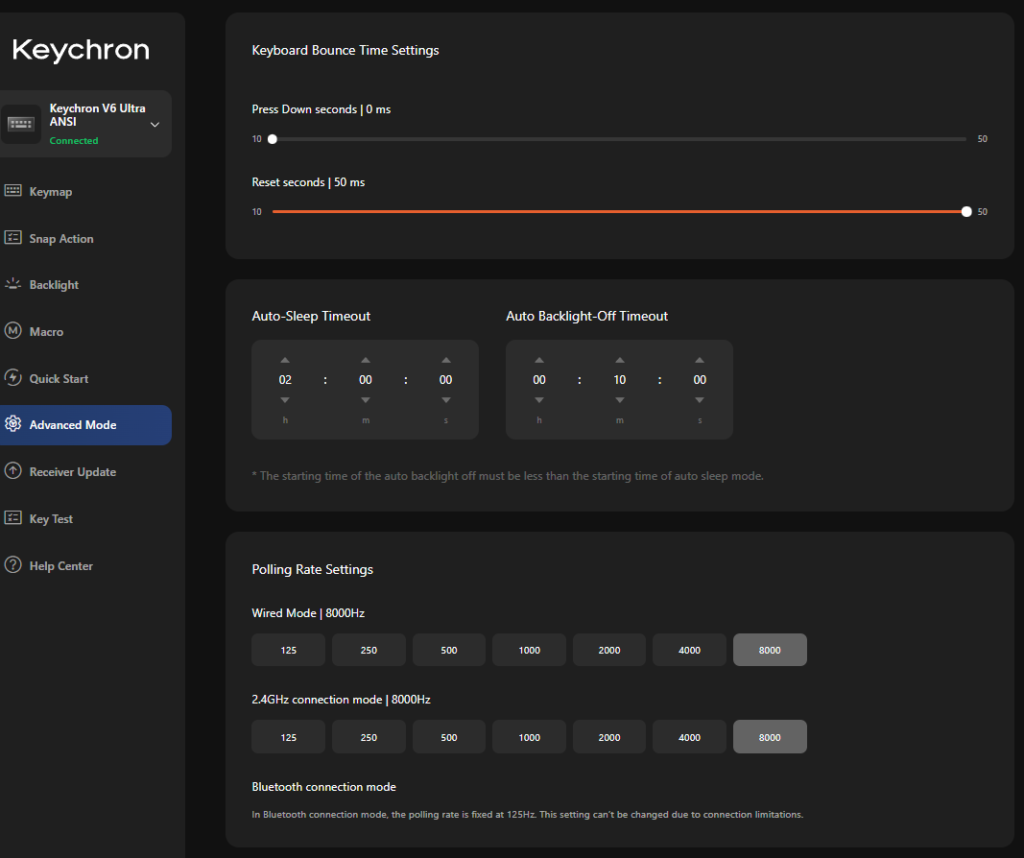Open the Quick Start page label

point(59,379)
